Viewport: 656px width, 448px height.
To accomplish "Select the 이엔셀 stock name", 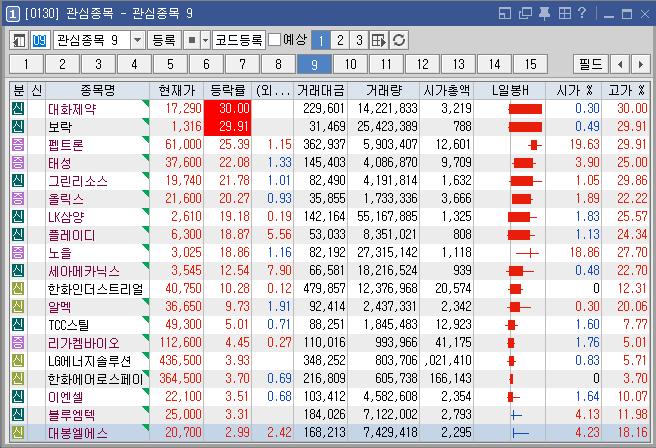I will point(65,397).
